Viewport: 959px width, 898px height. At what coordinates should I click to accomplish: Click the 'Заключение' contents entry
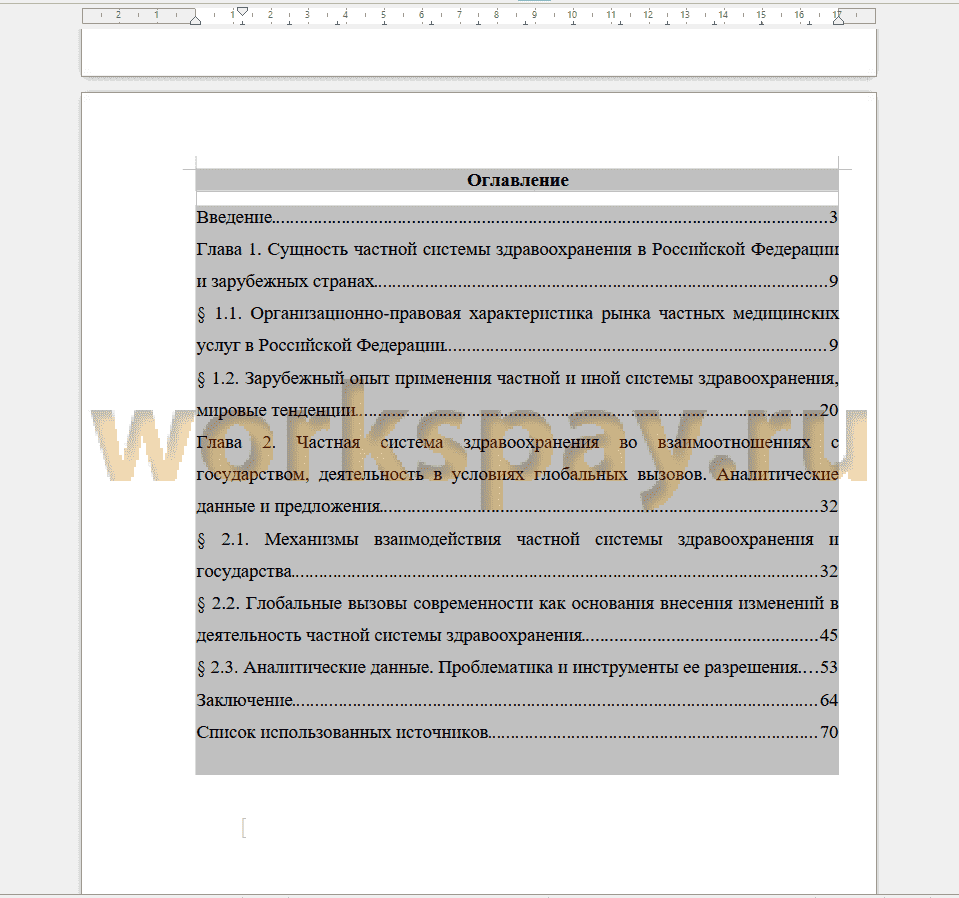point(517,700)
